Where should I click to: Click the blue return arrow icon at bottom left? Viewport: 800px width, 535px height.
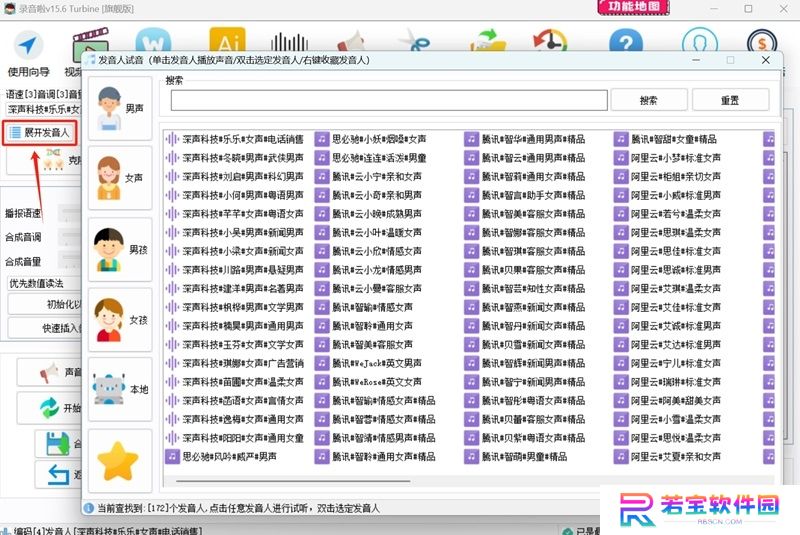[x=58, y=474]
